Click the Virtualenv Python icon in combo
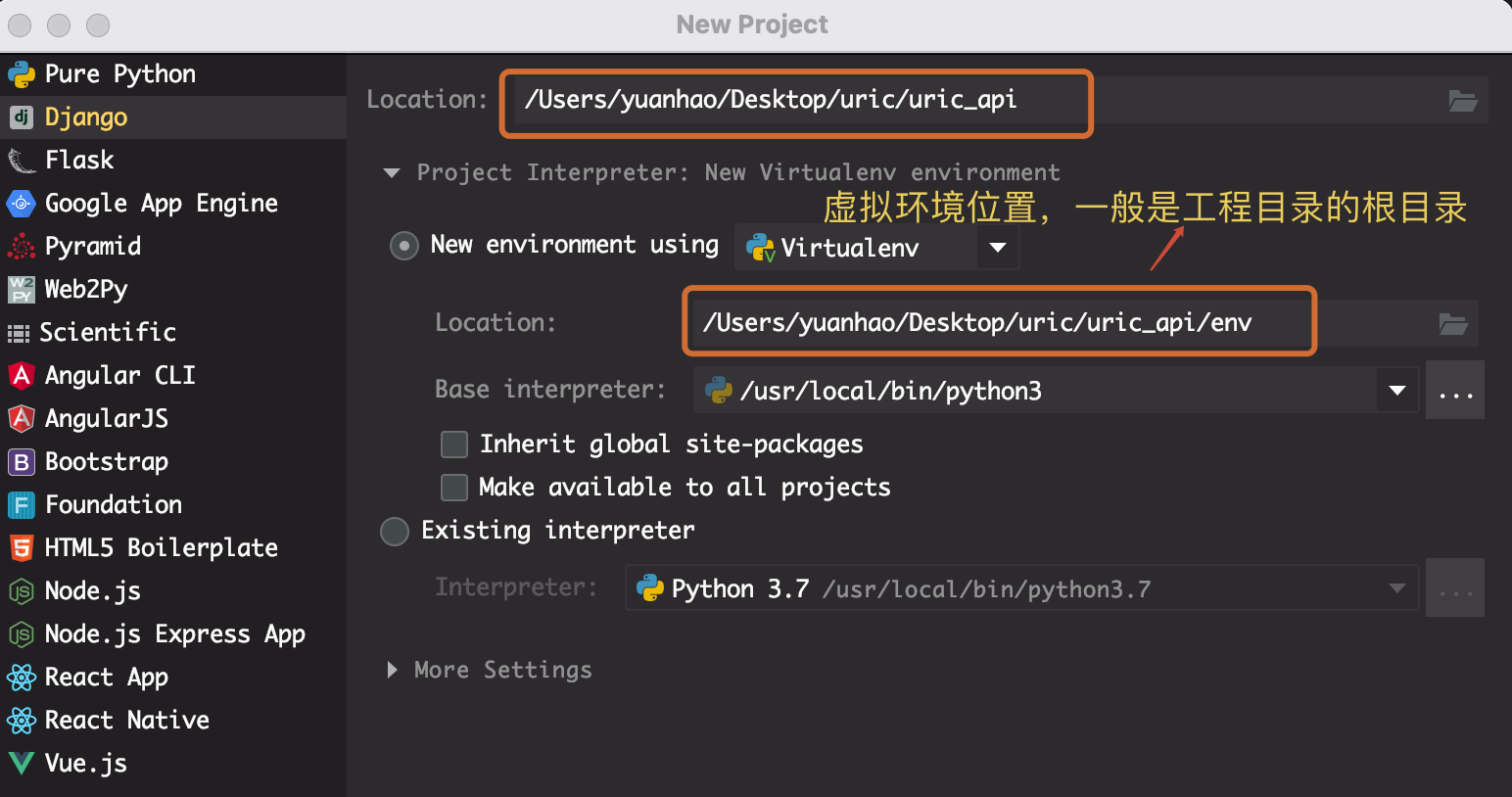1512x797 pixels. coord(761,248)
